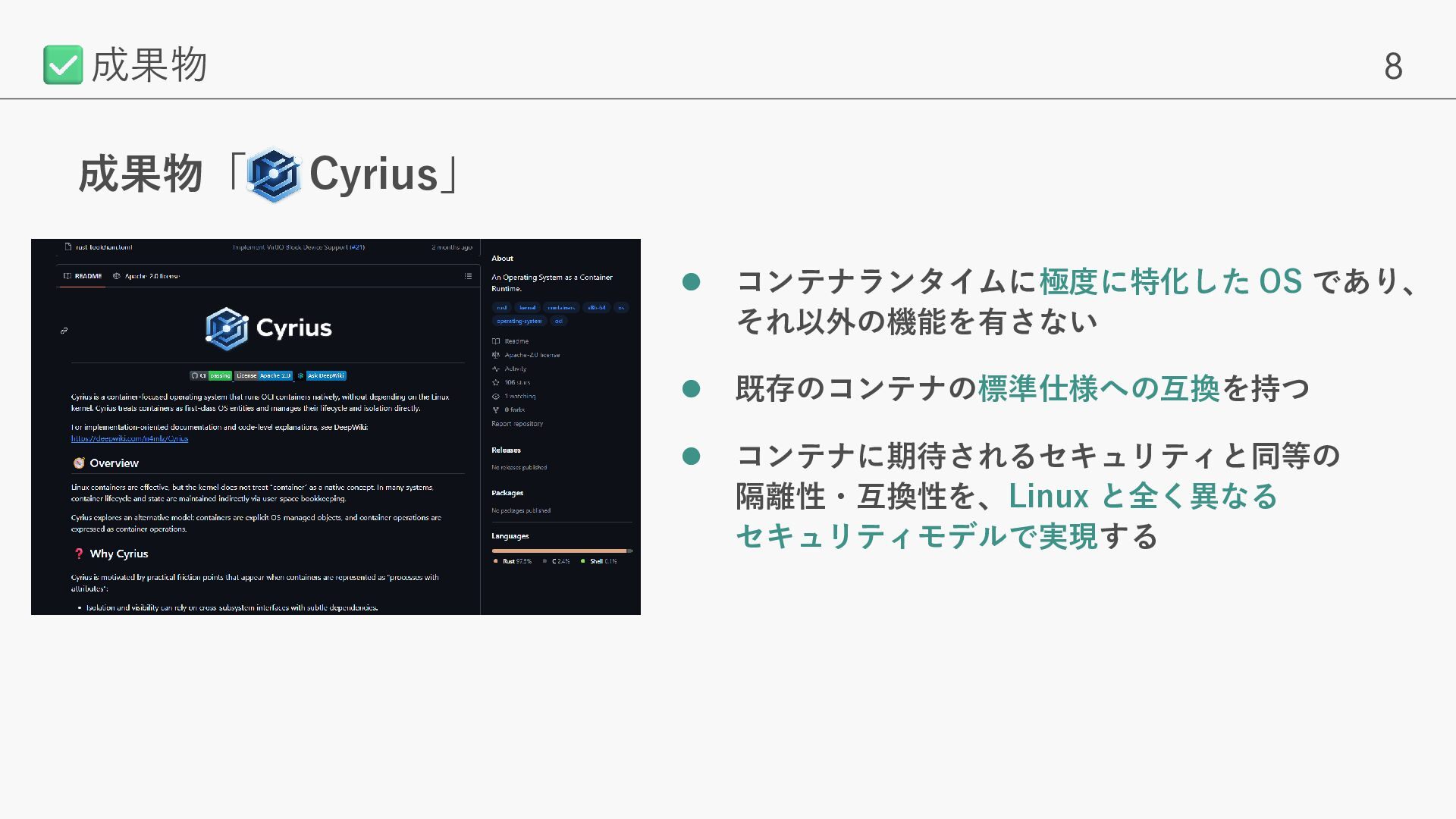Image resolution: width=1456 pixels, height=819 pixels.
Task: Click the Cyrius logo beside the heading
Action: (274, 175)
